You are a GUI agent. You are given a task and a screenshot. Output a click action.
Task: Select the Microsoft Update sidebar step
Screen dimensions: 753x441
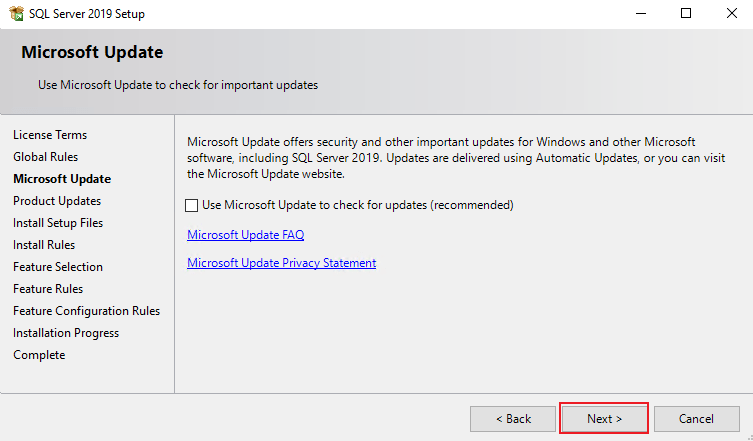62,179
